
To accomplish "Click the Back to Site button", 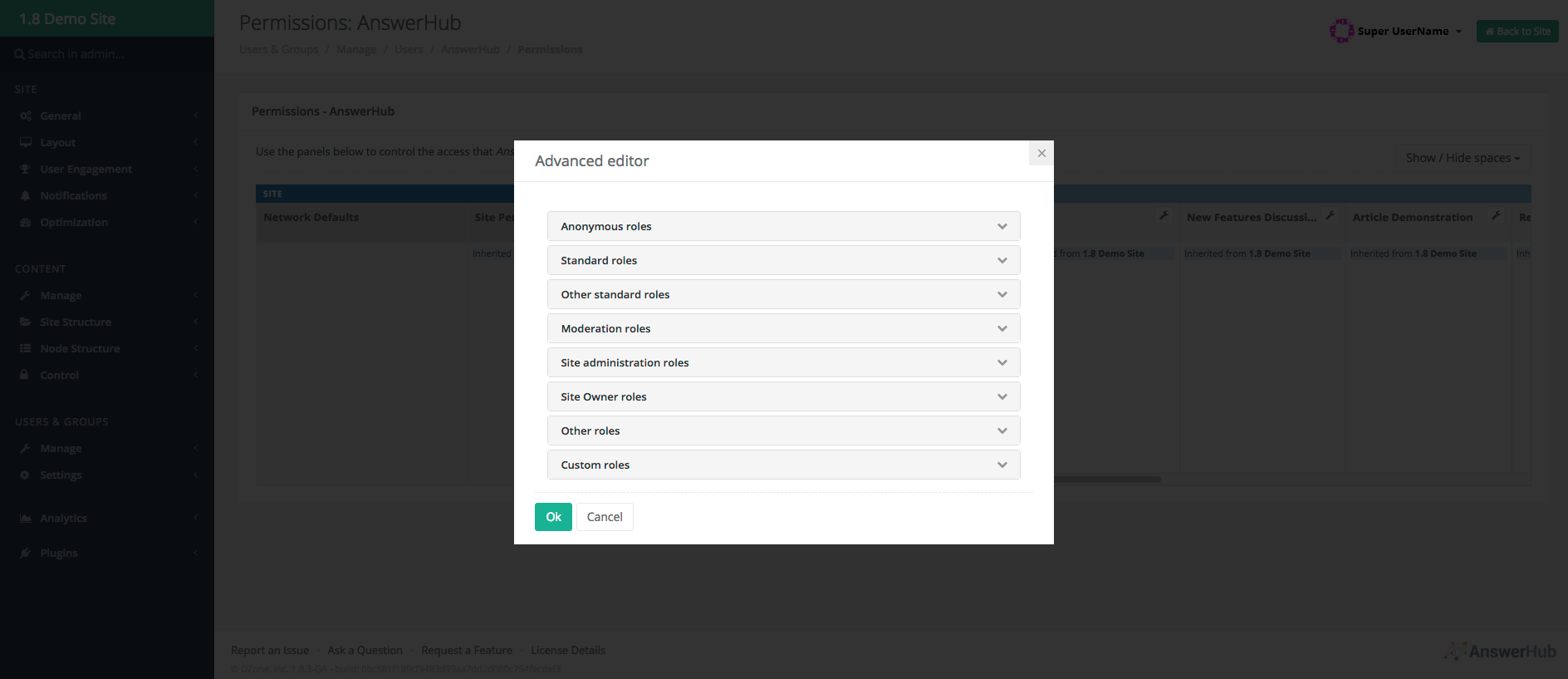I will [1517, 32].
